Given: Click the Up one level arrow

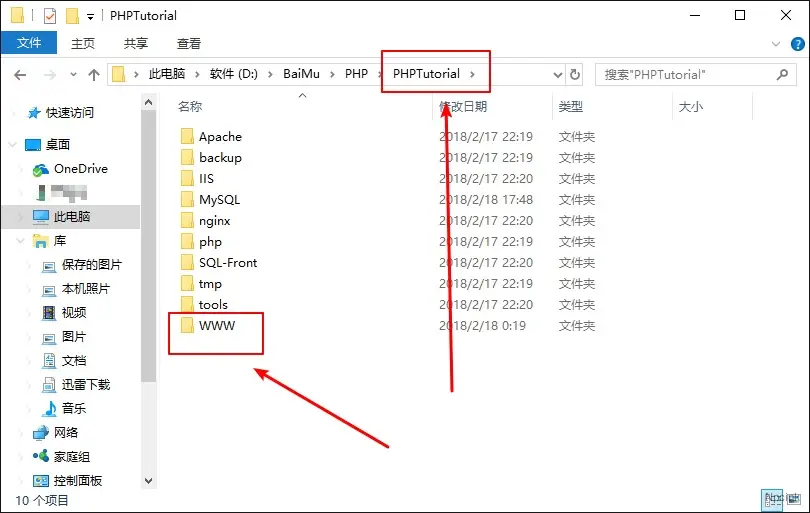Looking at the screenshot, I should [94, 75].
